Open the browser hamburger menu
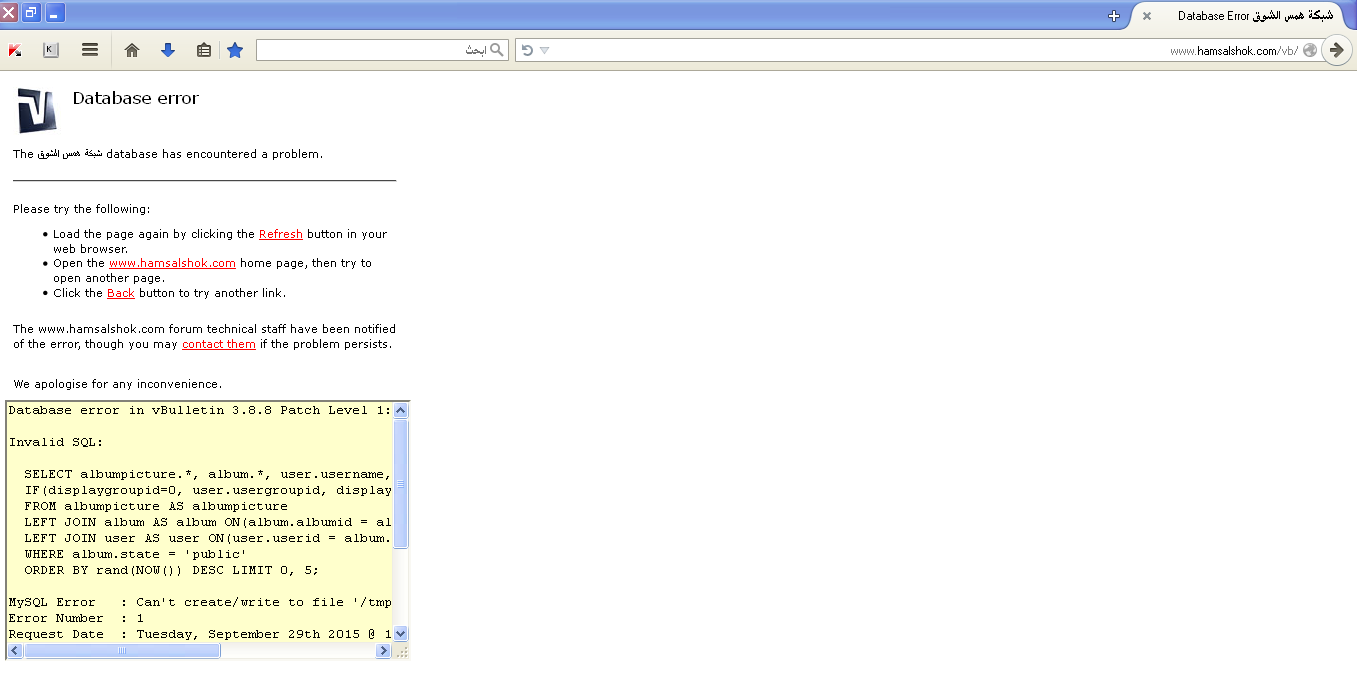 [x=90, y=50]
